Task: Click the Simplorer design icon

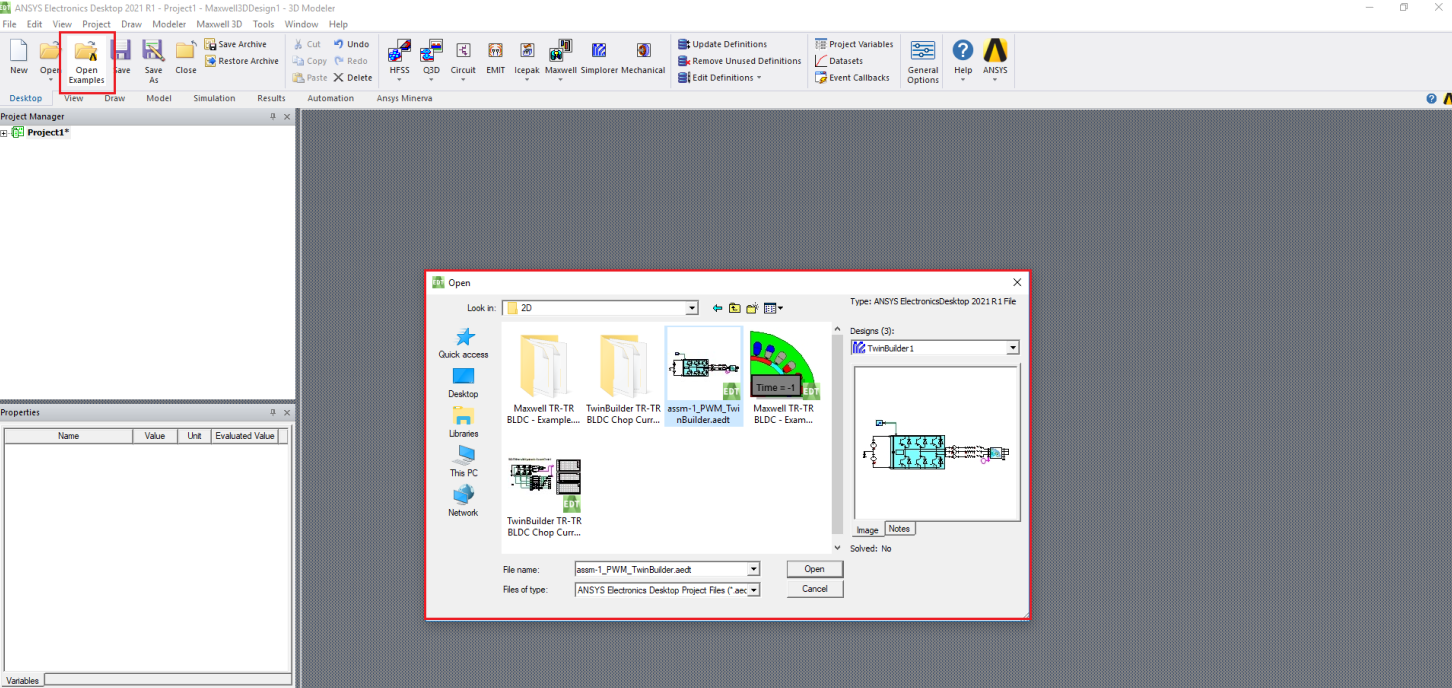Action: pos(599,52)
